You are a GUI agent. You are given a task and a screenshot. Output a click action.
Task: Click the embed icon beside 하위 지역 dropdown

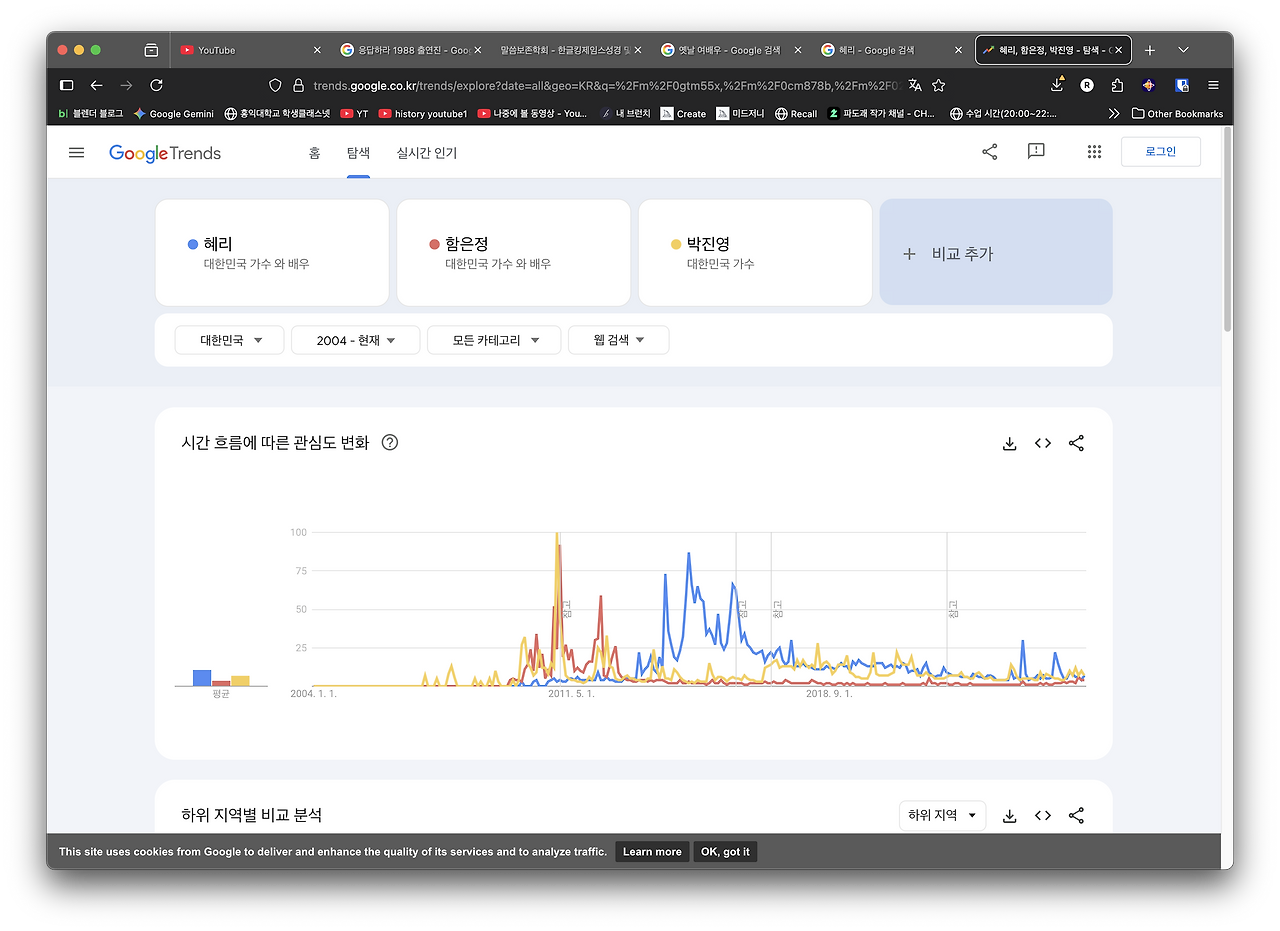tap(1042, 815)
